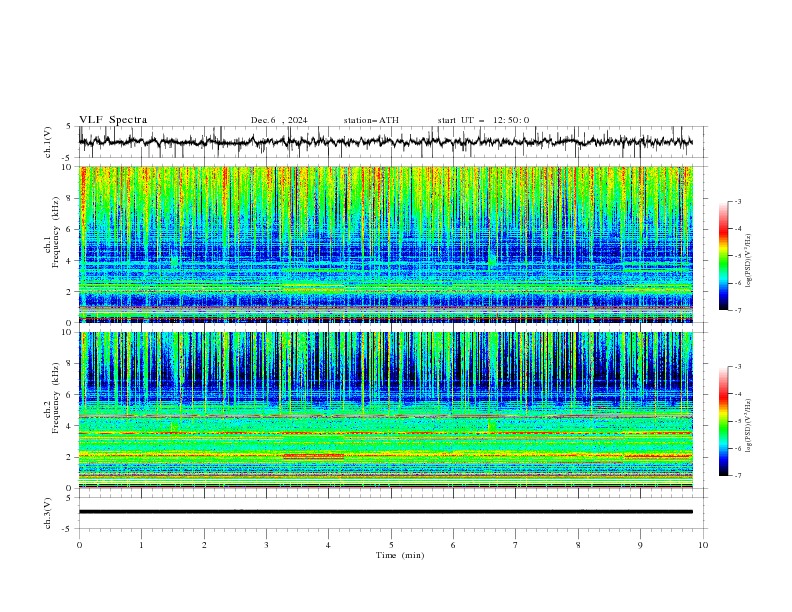Click the VLF Spectra title text
The image size is (792, 612).
point(113,120)
